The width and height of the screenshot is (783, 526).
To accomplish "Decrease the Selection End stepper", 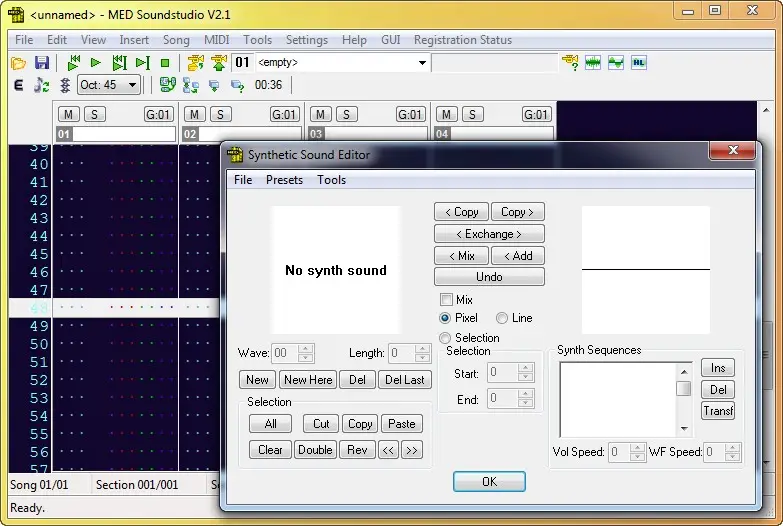I will click(525, 403).
